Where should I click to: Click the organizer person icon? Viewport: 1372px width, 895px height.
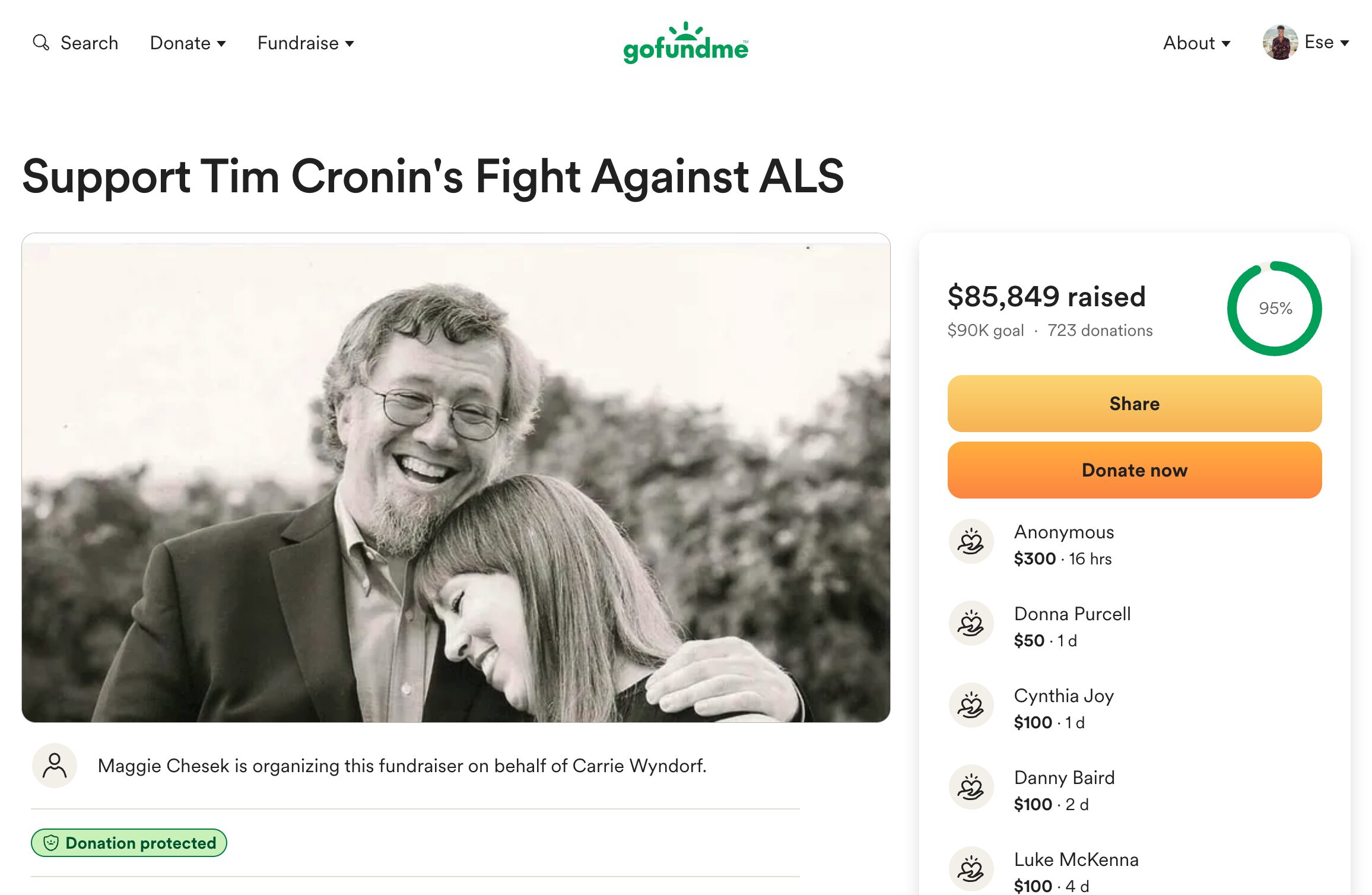click(x=55, y=766)
